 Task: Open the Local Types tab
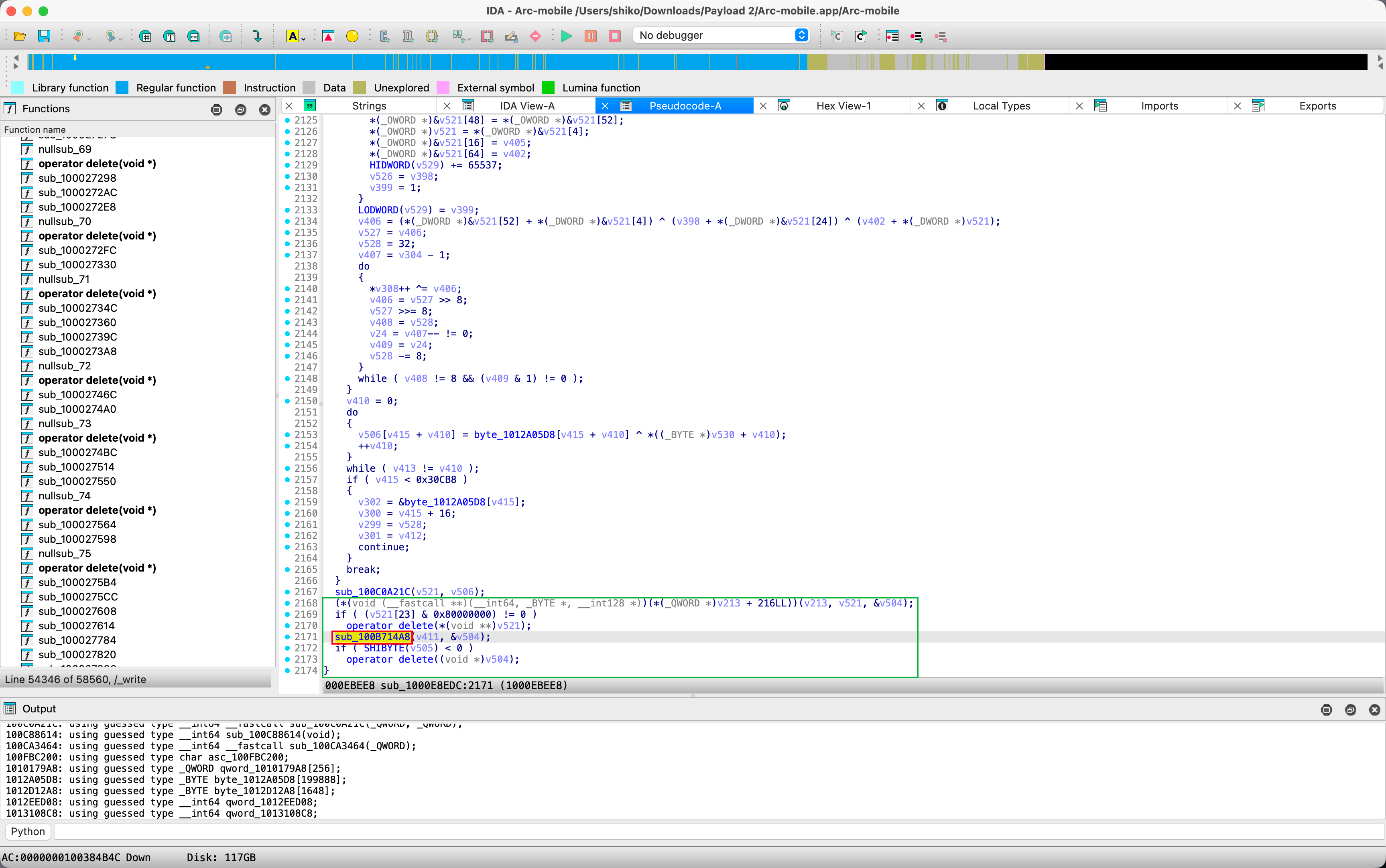[1001, 105]
